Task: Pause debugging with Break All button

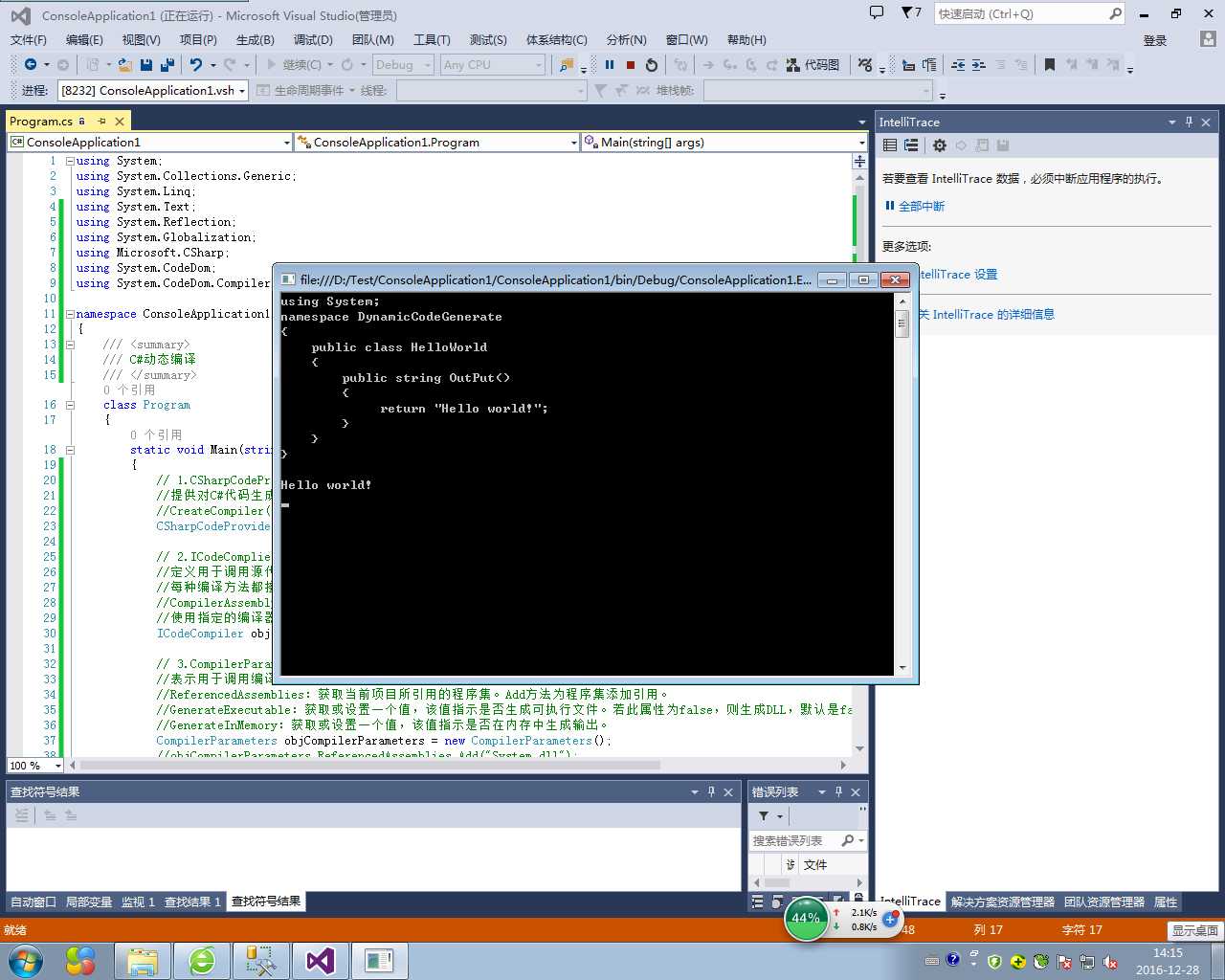Action: click(610, 65)
